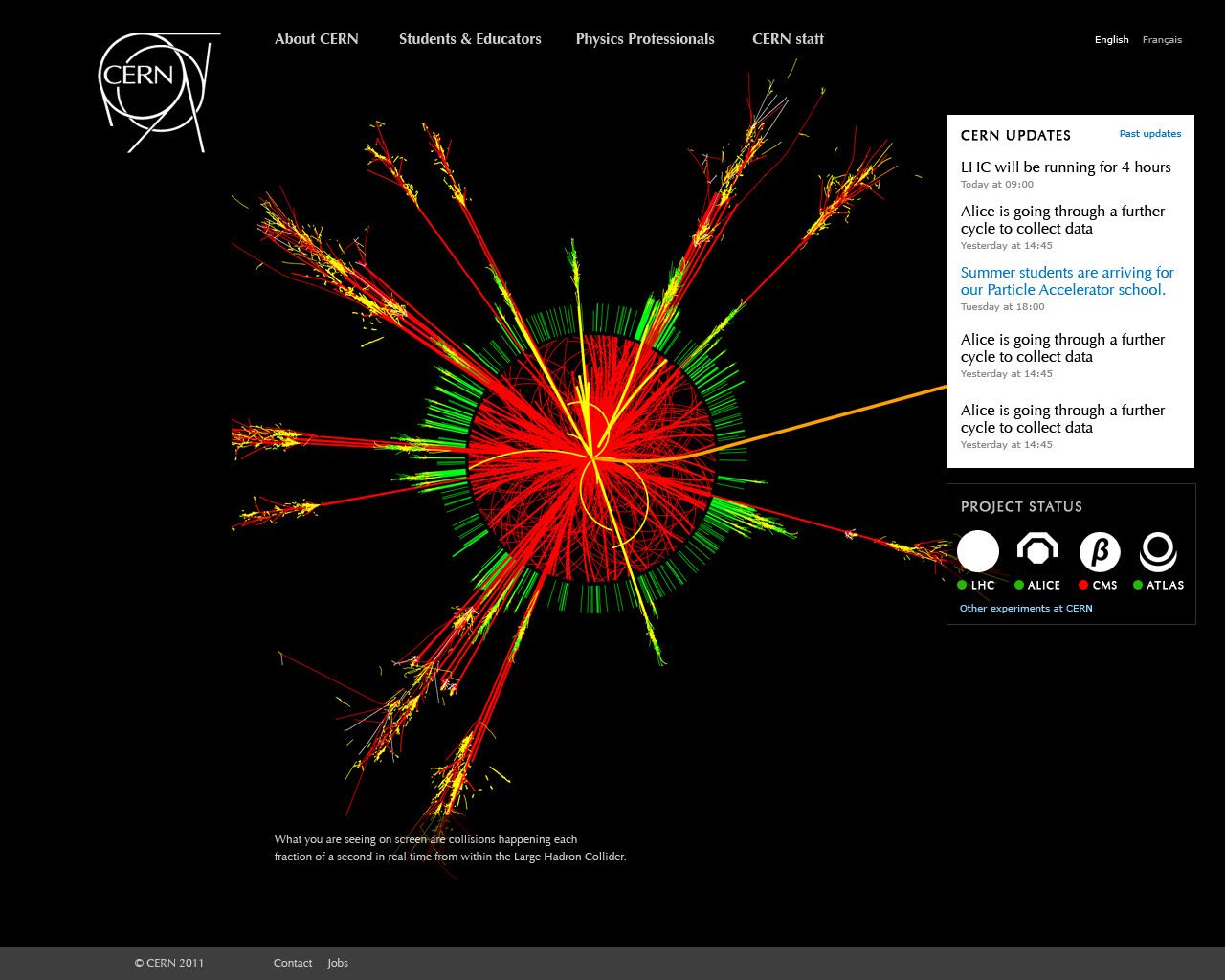Open the Physics Professionals menu
The width and height of the screenshot is (1225, 980).
click(x=645, y=39)
